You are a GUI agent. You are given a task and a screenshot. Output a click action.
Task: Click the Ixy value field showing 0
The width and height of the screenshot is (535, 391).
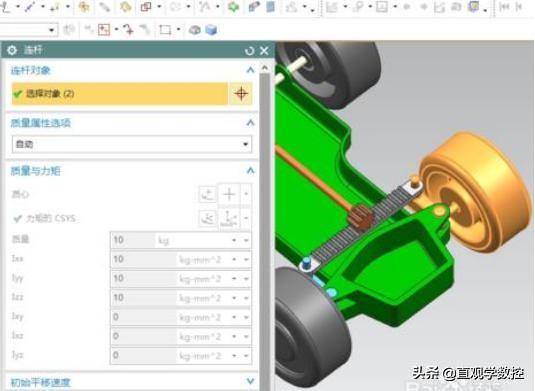click(x=143, y=317)
